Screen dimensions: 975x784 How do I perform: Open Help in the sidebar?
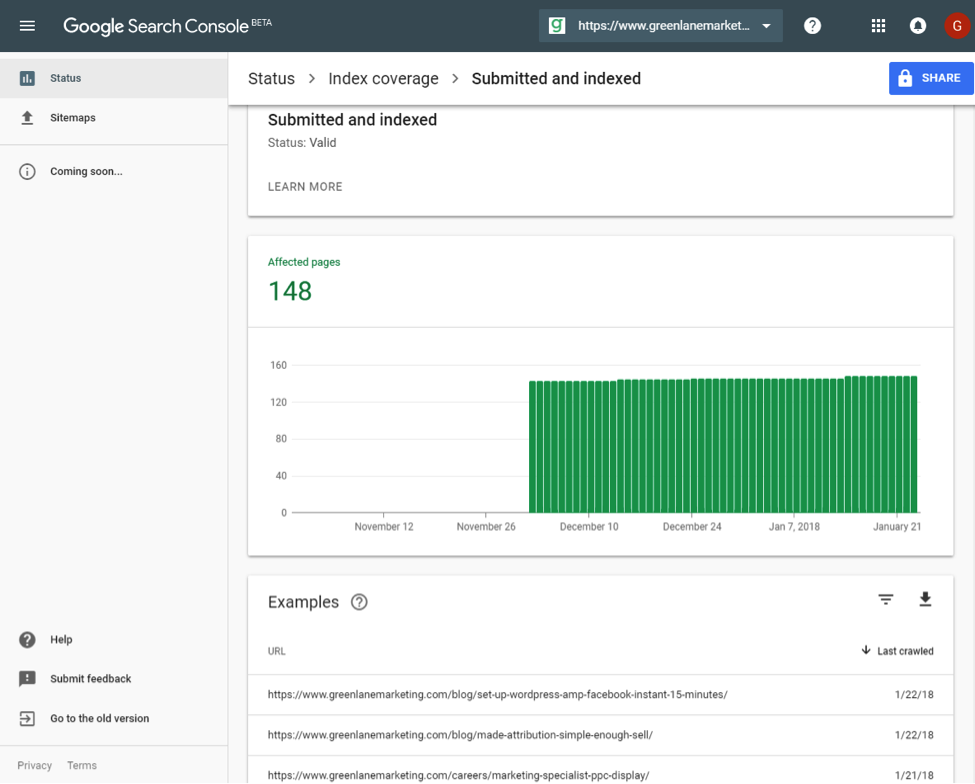pyautogui.click(x=114, y=639)
